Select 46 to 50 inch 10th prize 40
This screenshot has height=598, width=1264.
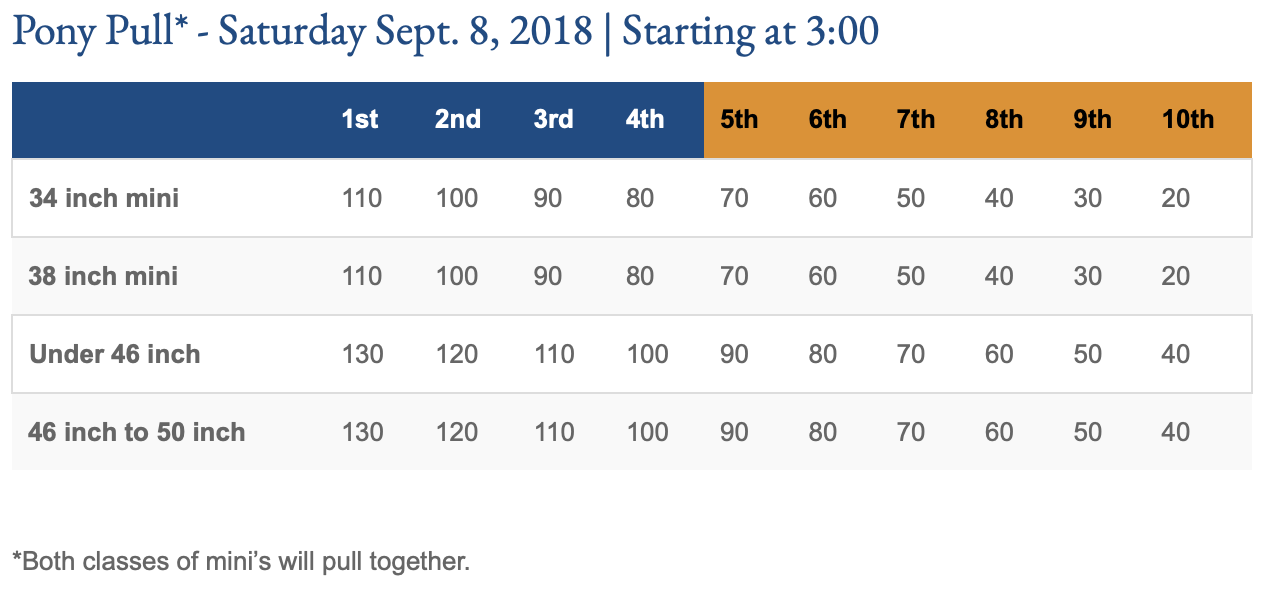click(1176, 432)
